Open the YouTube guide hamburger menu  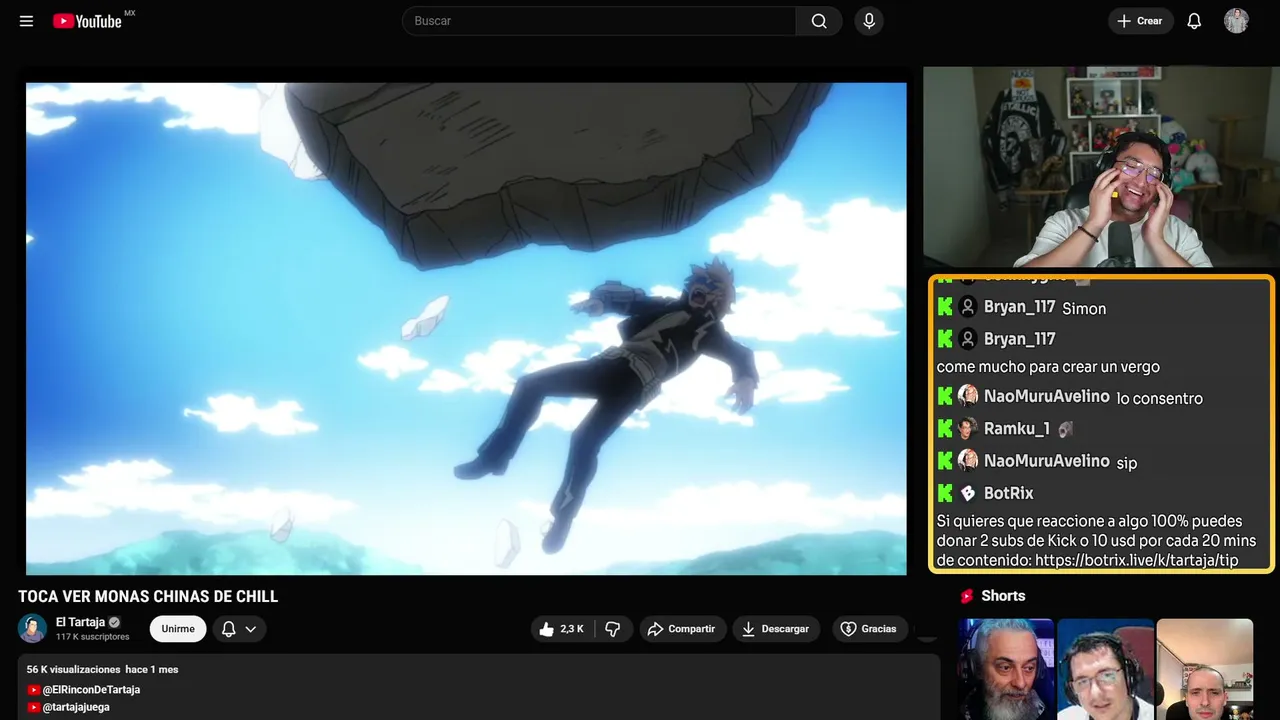click(x=26, y=21)
